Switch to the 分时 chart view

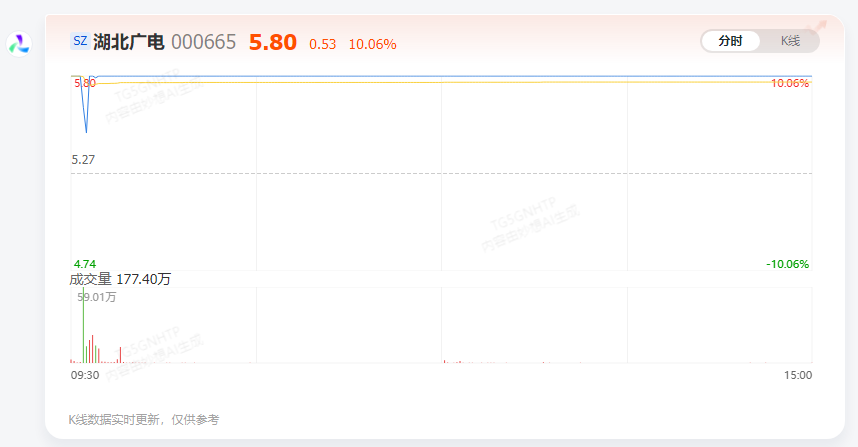pyautogui.click(x=731, y=41)
